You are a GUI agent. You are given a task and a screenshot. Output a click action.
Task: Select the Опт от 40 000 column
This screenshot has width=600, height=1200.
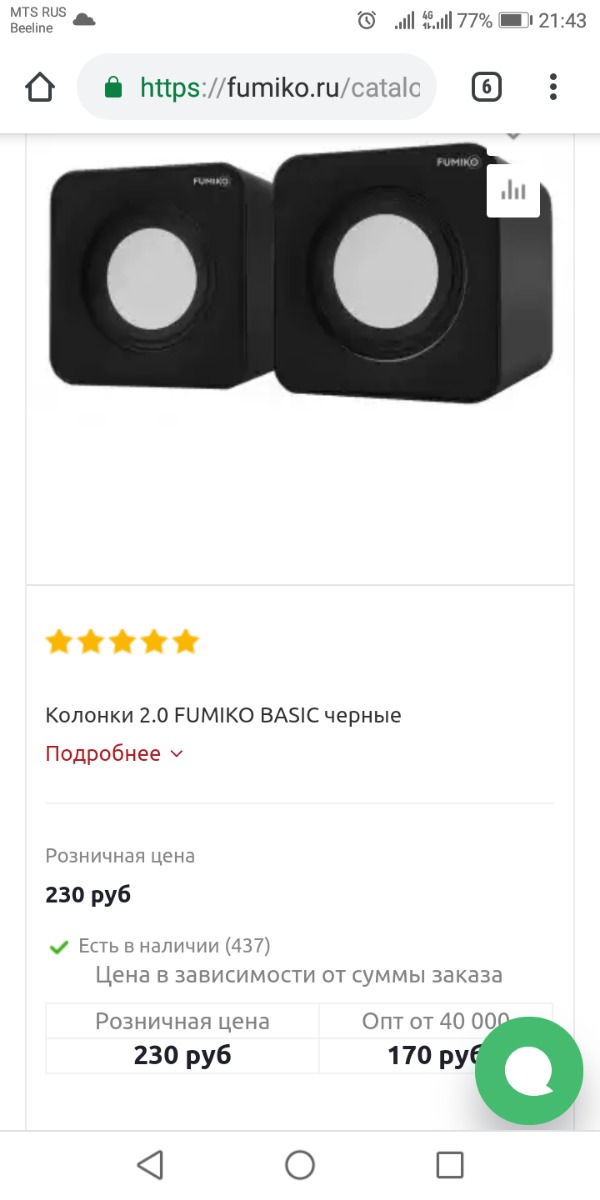tap(436, 1021)
